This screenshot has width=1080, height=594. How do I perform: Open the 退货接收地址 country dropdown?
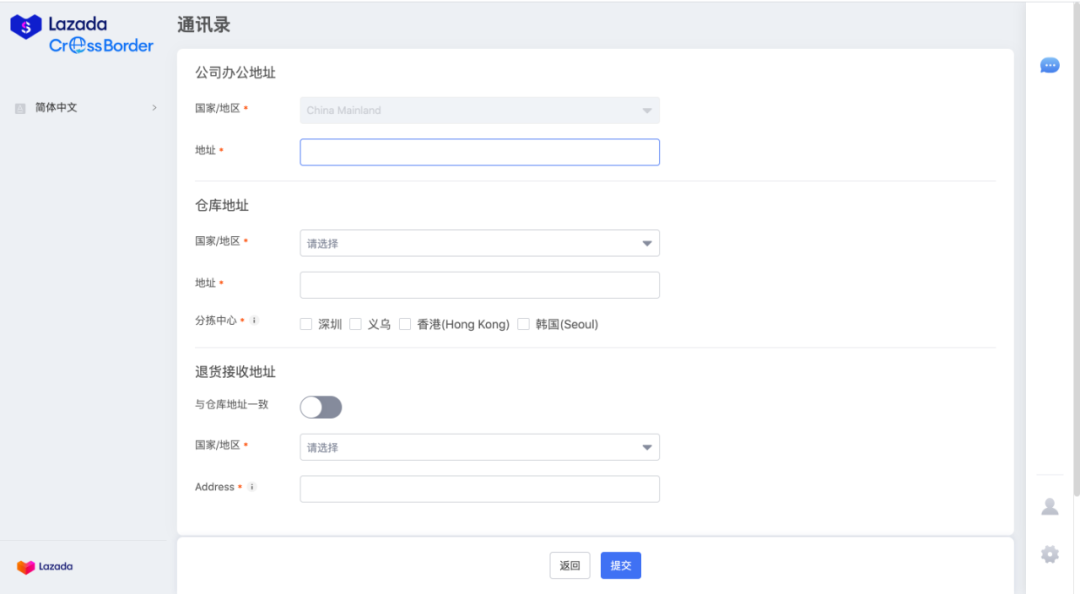(480, 447)
